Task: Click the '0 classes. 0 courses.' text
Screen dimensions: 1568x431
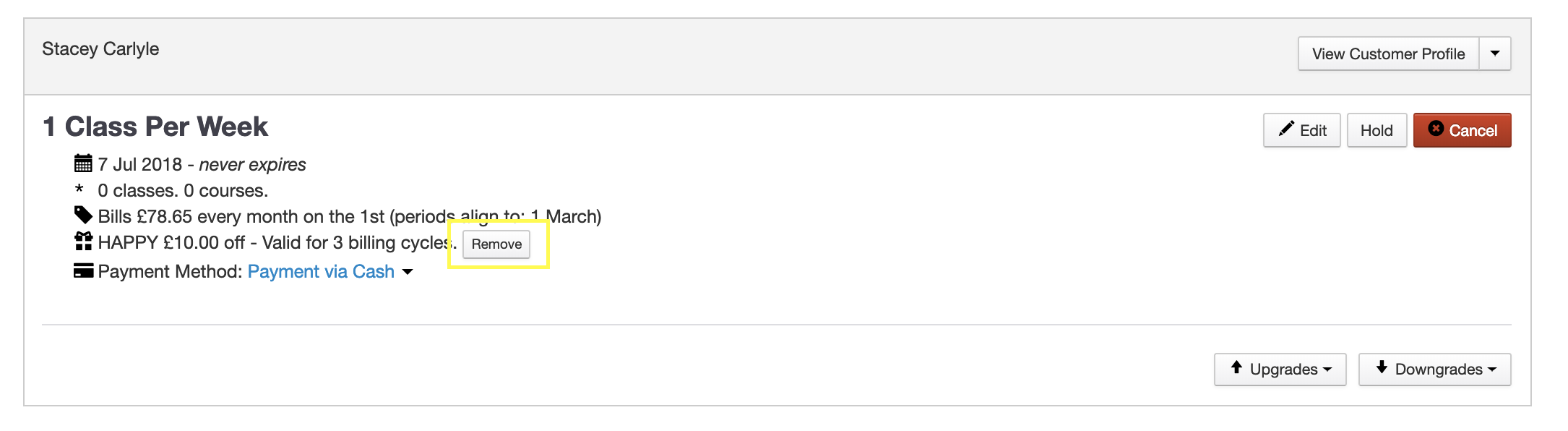Action: tap(183, 190)
